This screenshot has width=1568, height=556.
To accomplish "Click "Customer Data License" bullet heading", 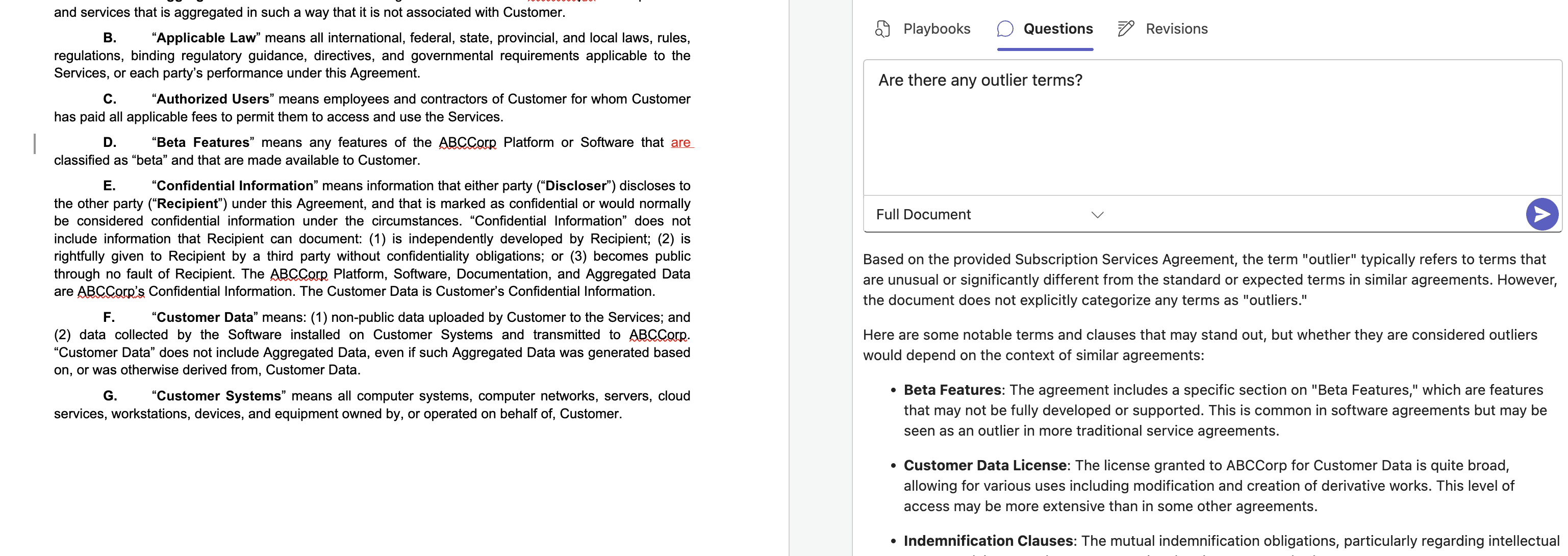I will (984, 465).
